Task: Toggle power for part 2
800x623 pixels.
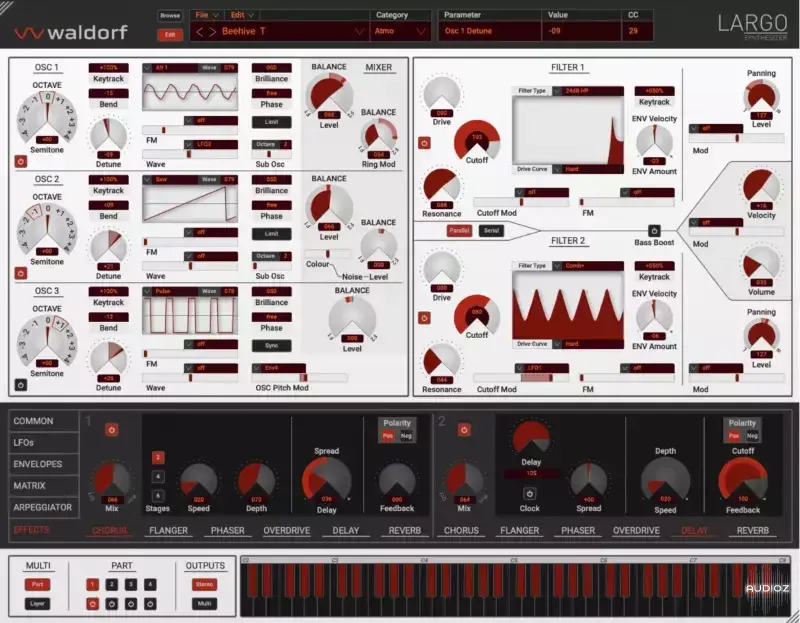Action: point(112,604)
